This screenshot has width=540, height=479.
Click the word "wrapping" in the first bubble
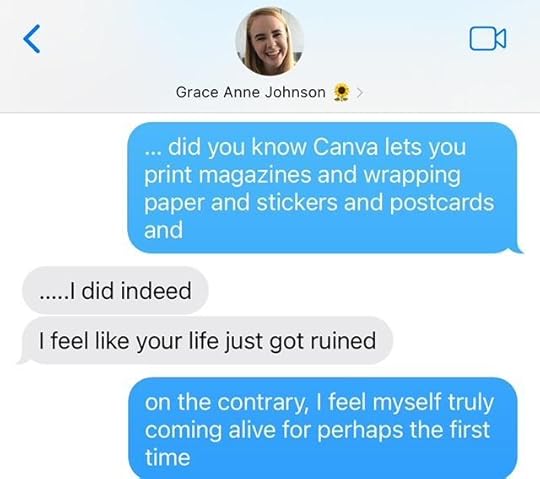coord(412,175)
